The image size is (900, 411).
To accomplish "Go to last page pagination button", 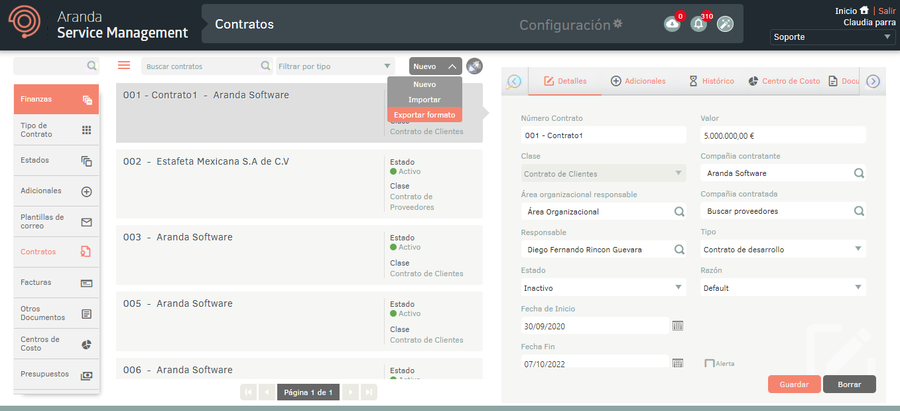I will 369,392.
